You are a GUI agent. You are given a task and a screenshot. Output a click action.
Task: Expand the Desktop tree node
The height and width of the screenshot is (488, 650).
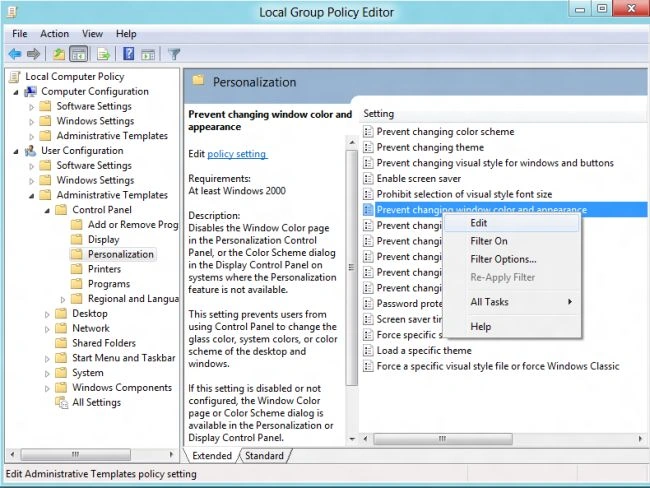tap(47, 314)
